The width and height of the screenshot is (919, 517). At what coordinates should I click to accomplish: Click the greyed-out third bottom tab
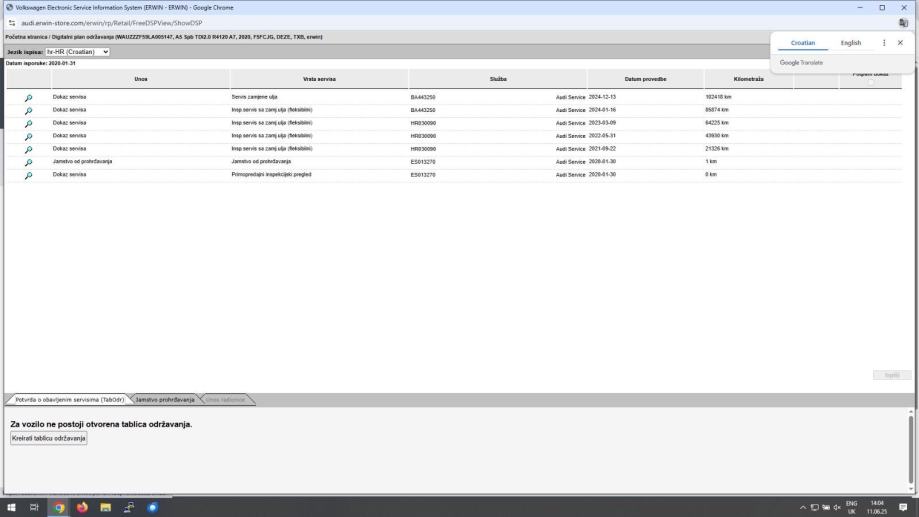226,400
